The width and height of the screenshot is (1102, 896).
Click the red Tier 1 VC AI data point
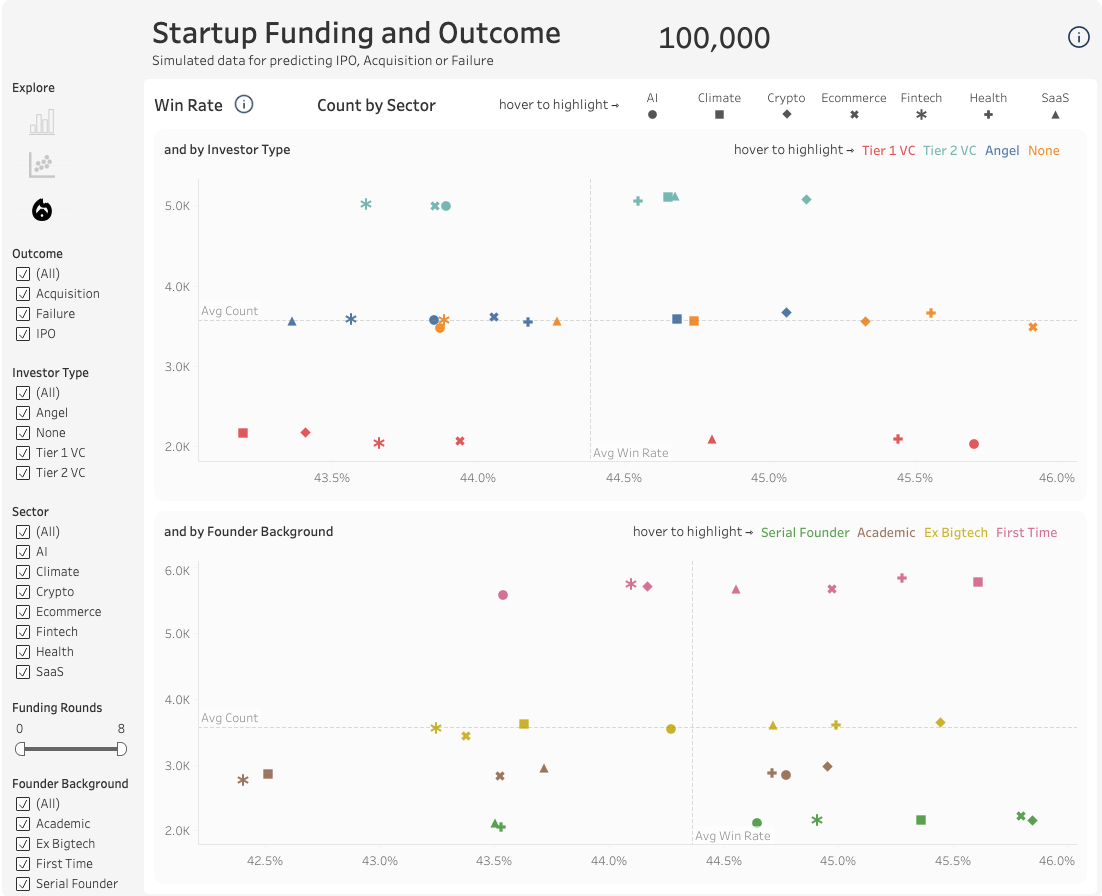(x=973, y=444)
